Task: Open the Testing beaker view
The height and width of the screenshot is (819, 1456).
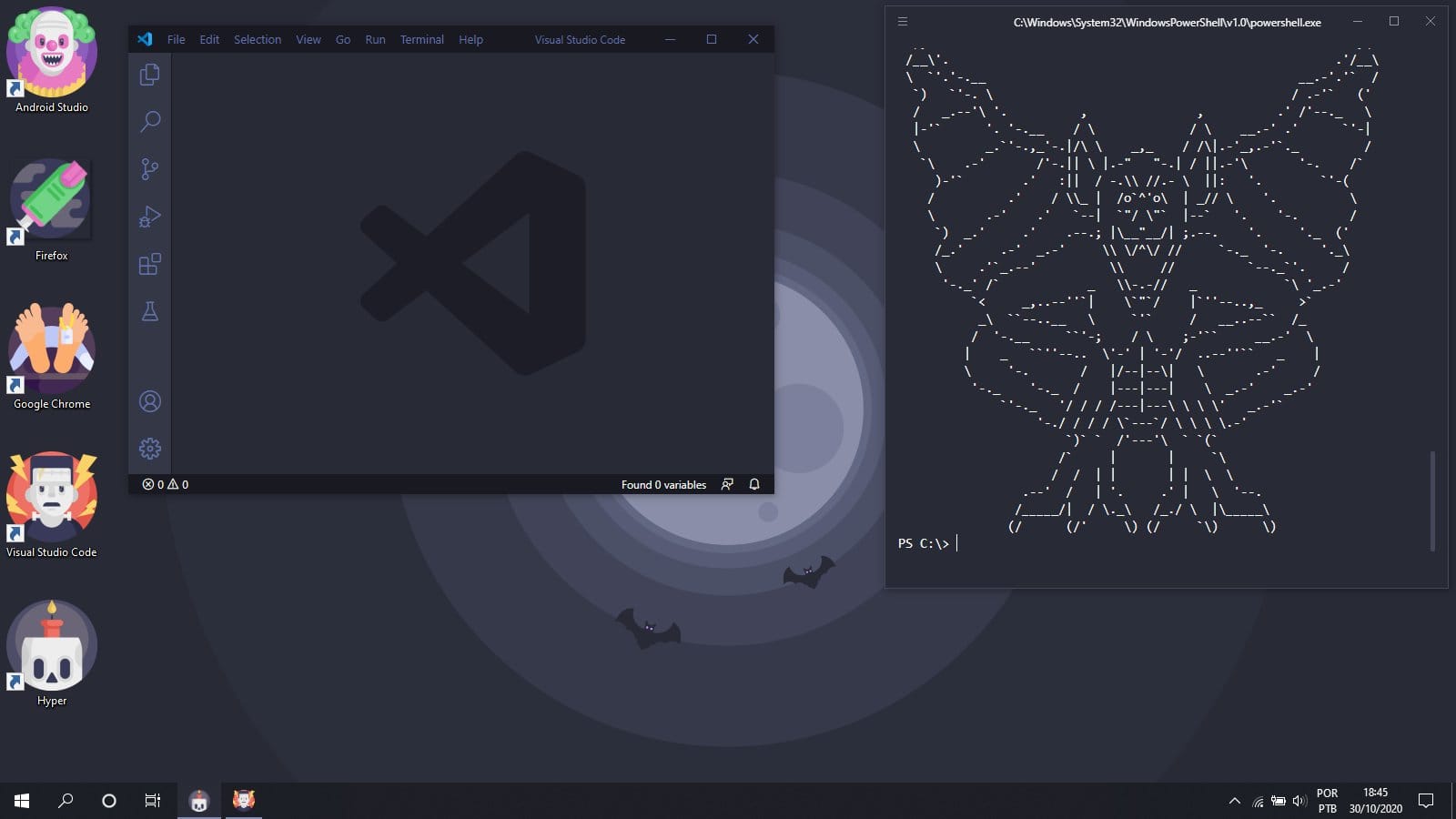Action: tap(149, 311)
